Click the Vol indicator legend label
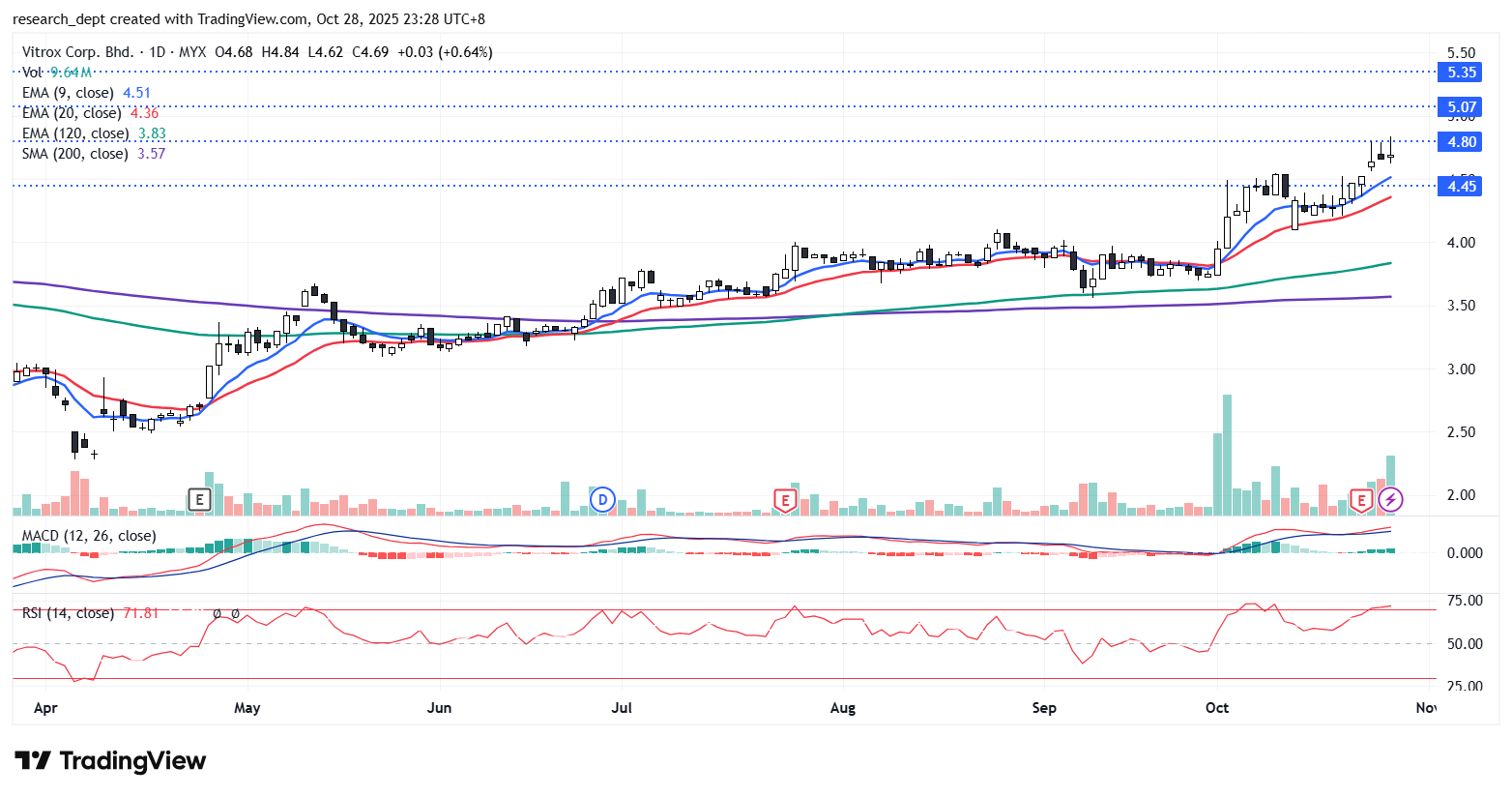This screenshot has height=797, width=1512. click(32, 73)
